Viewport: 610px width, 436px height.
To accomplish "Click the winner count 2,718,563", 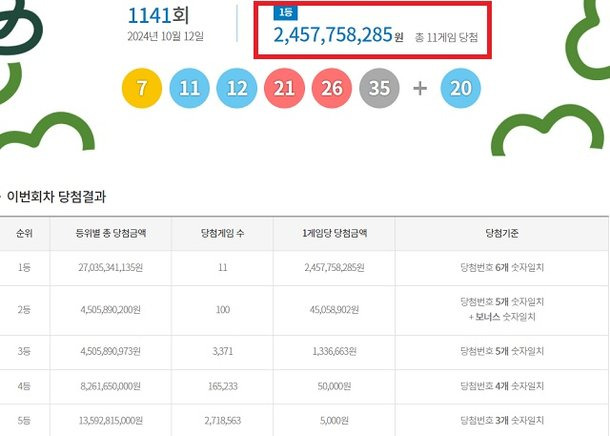I will point(223,421).
